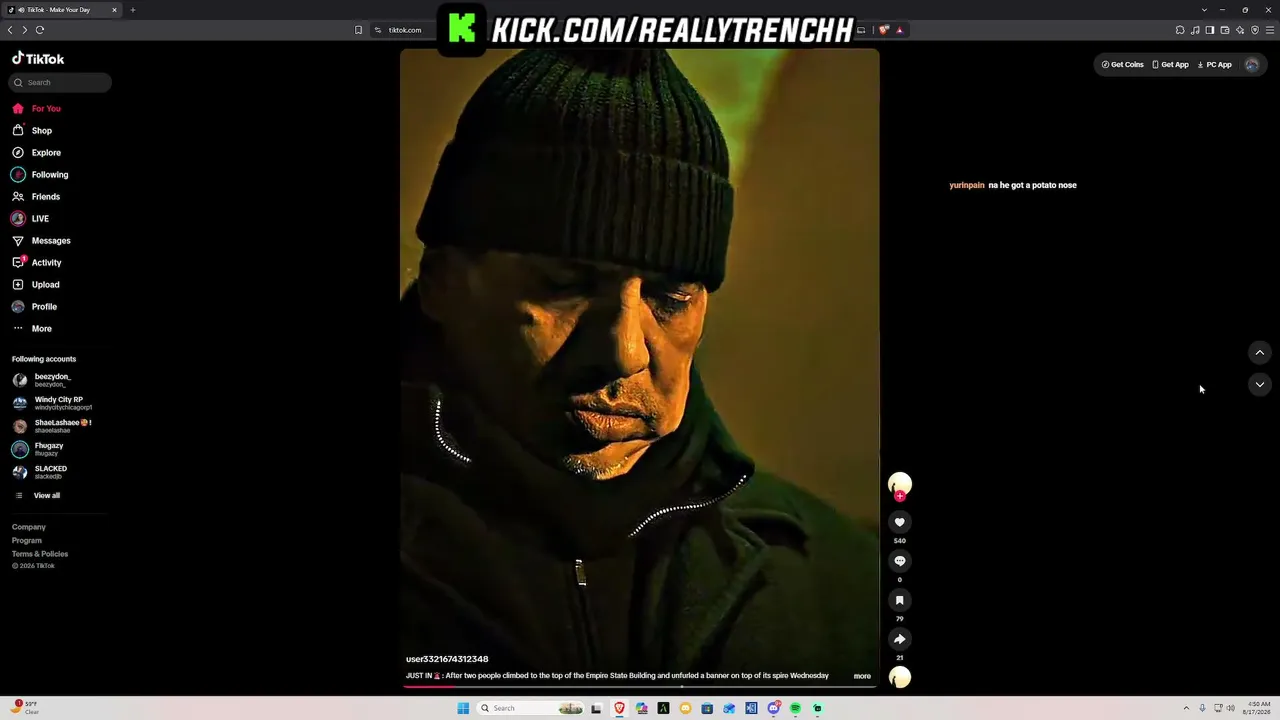The width and height of the screenshot is (1280, 720).
Task: Click the Get Coins button
Action: [1122, 64]
